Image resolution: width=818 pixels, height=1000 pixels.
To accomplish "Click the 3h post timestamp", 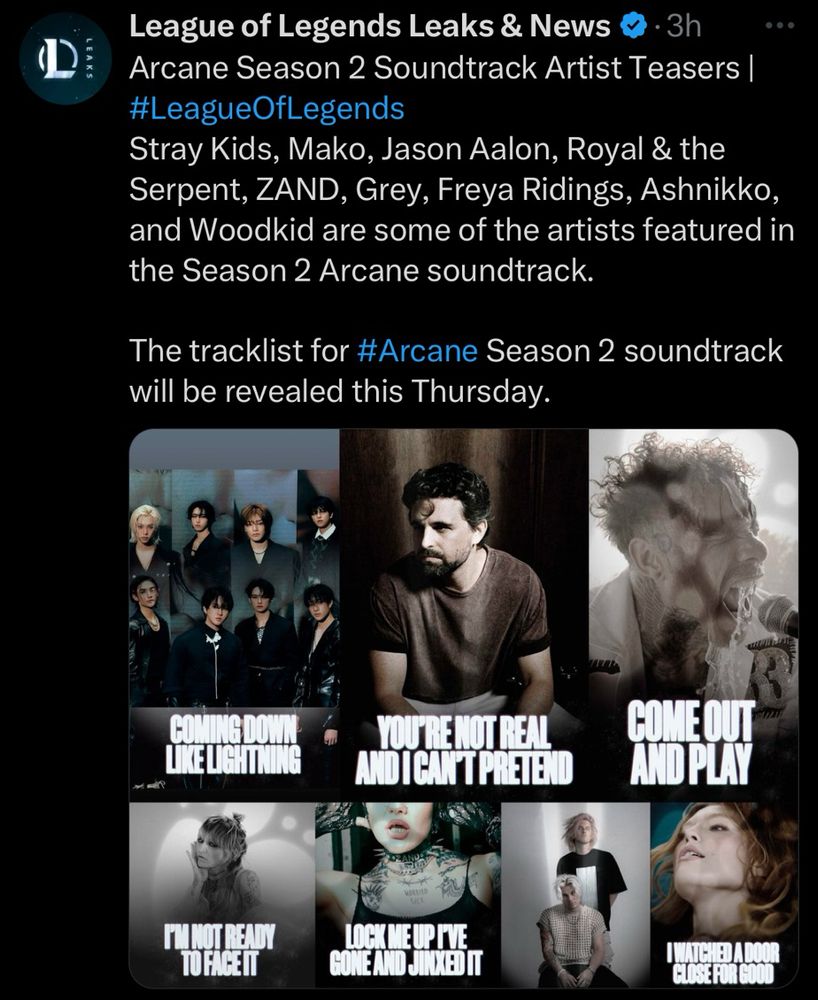I will point(683,27).
